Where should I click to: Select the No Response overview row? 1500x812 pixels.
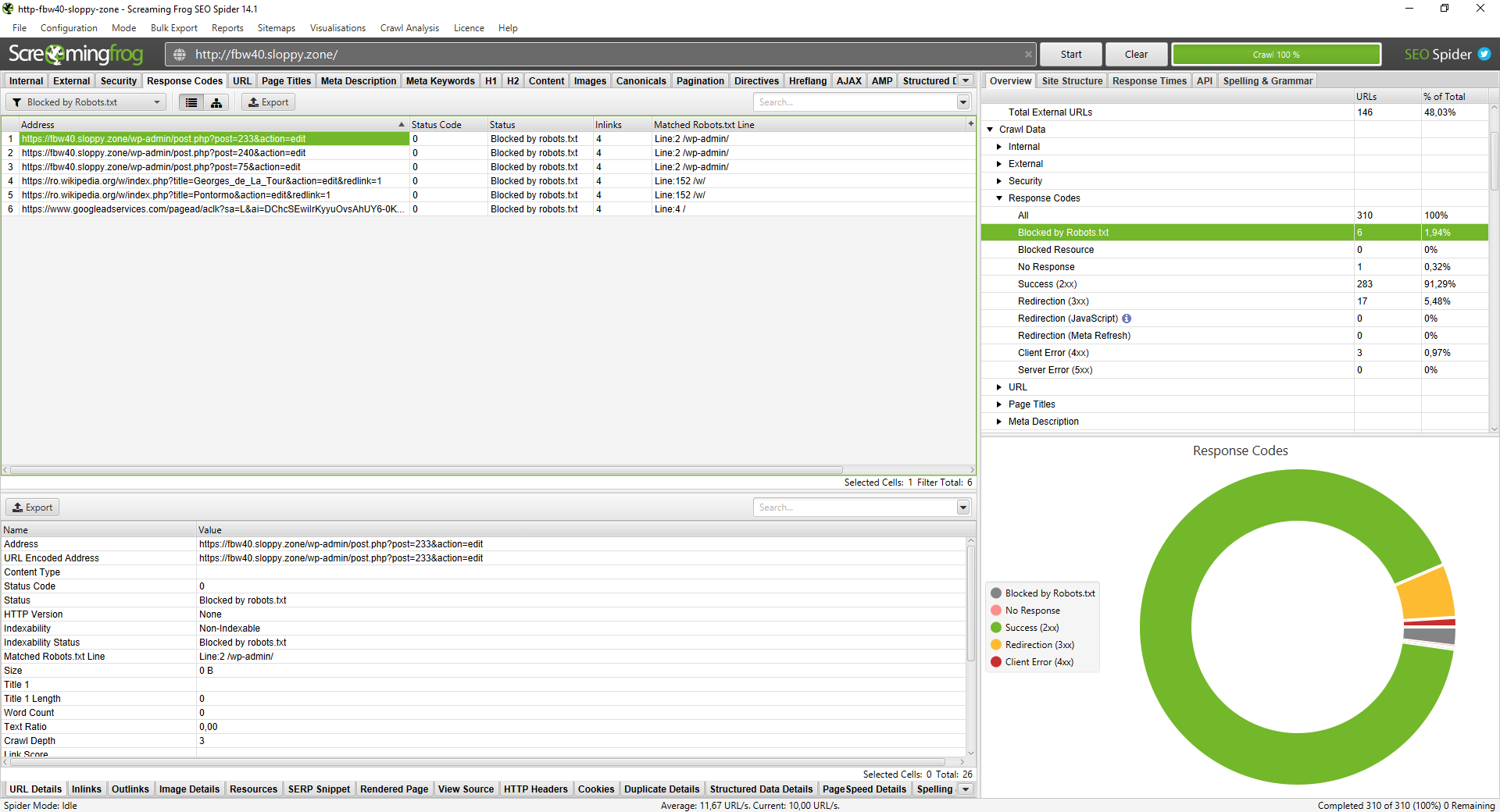(x=1234, y=267)
